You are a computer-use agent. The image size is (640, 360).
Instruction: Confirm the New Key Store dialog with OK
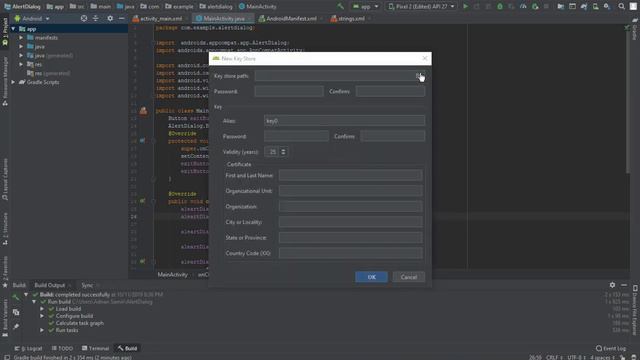coord(371,277)
